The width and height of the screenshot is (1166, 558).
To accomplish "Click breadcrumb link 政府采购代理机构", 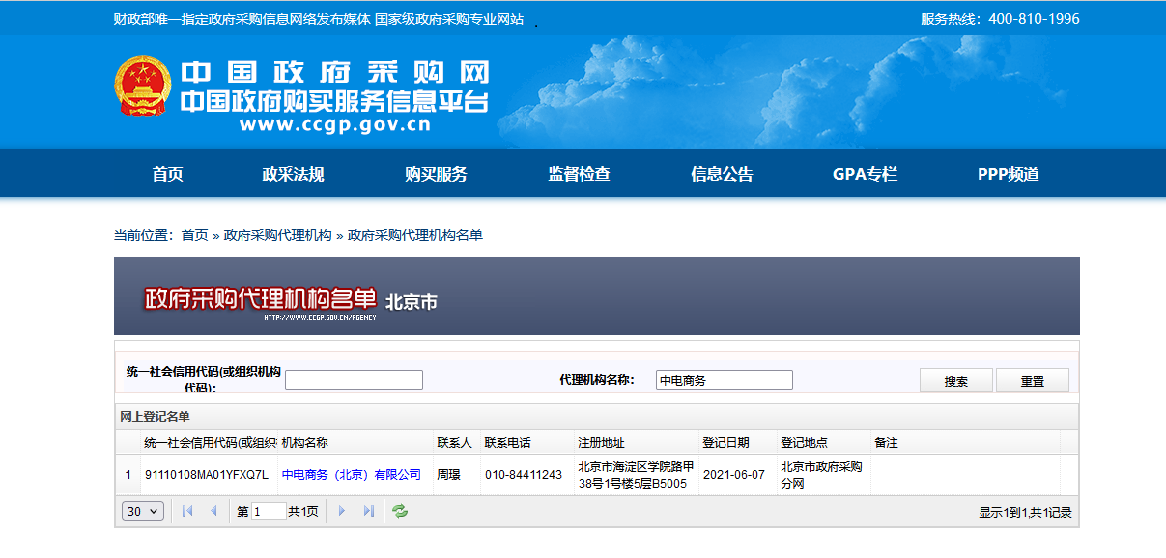I will pos(277,235).
